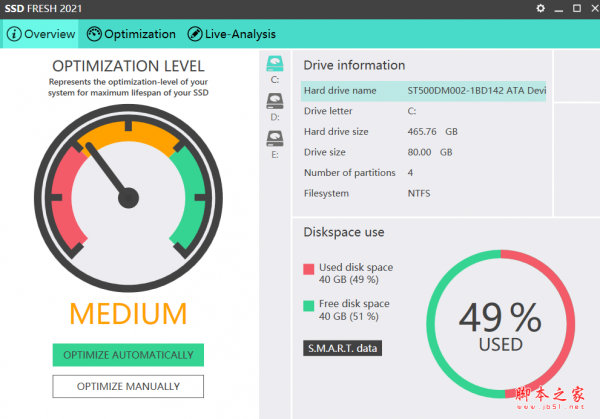Click the OPTIMIZE AUTOMATICALLY button

[x=128, y=355]
